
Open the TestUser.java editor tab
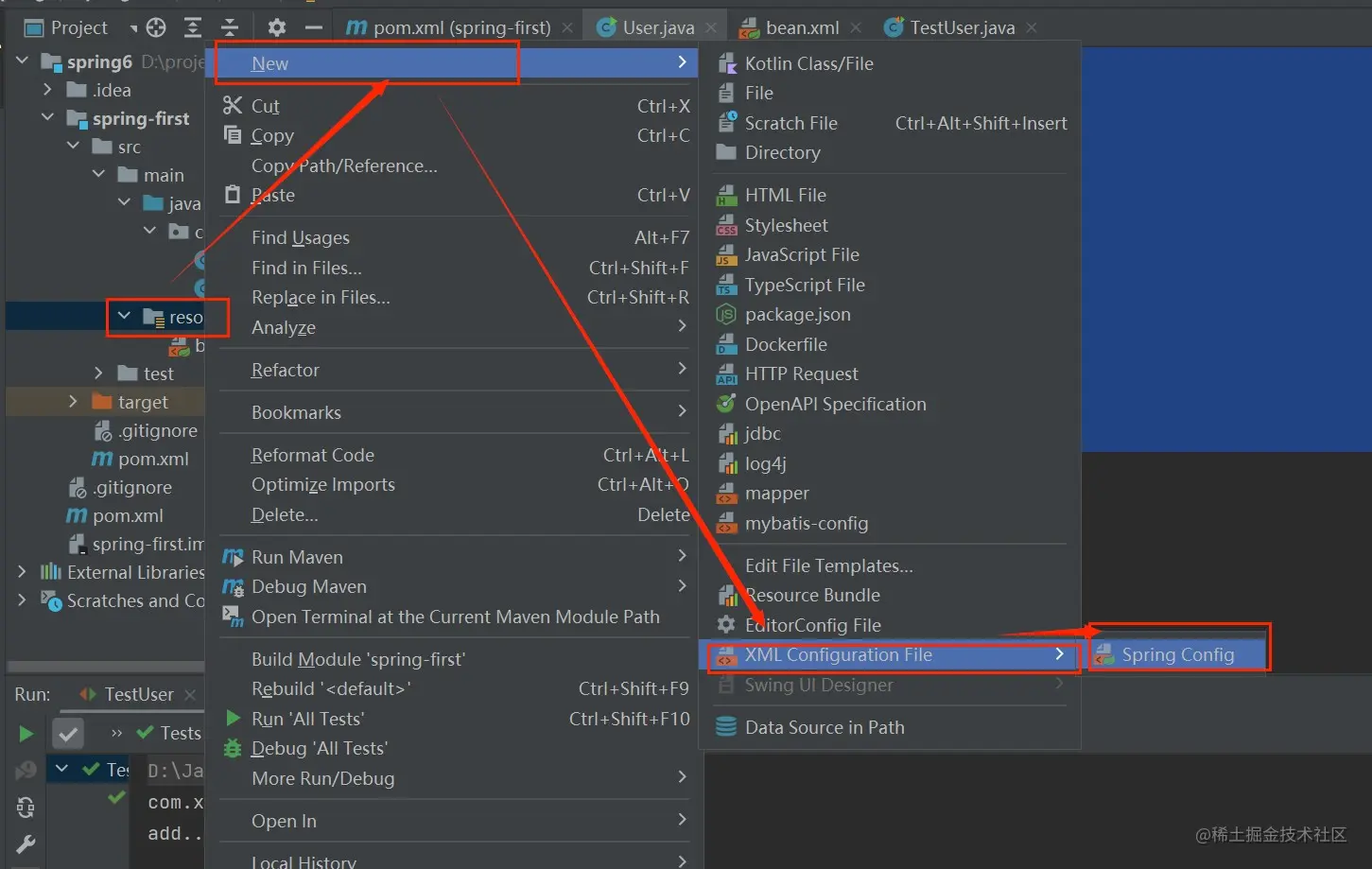click(963, 27)
